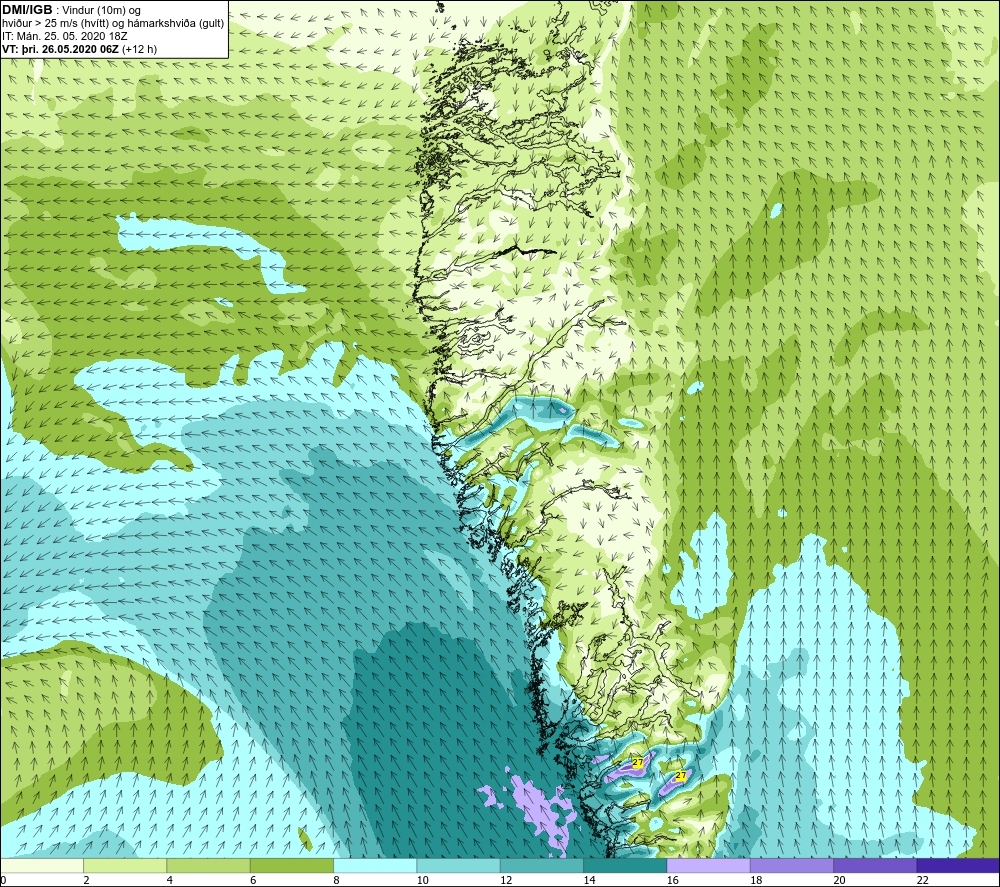Click the 4–6 m/s green color swatch
This screenshot has height=887, width=1000.
pos(209,865)
